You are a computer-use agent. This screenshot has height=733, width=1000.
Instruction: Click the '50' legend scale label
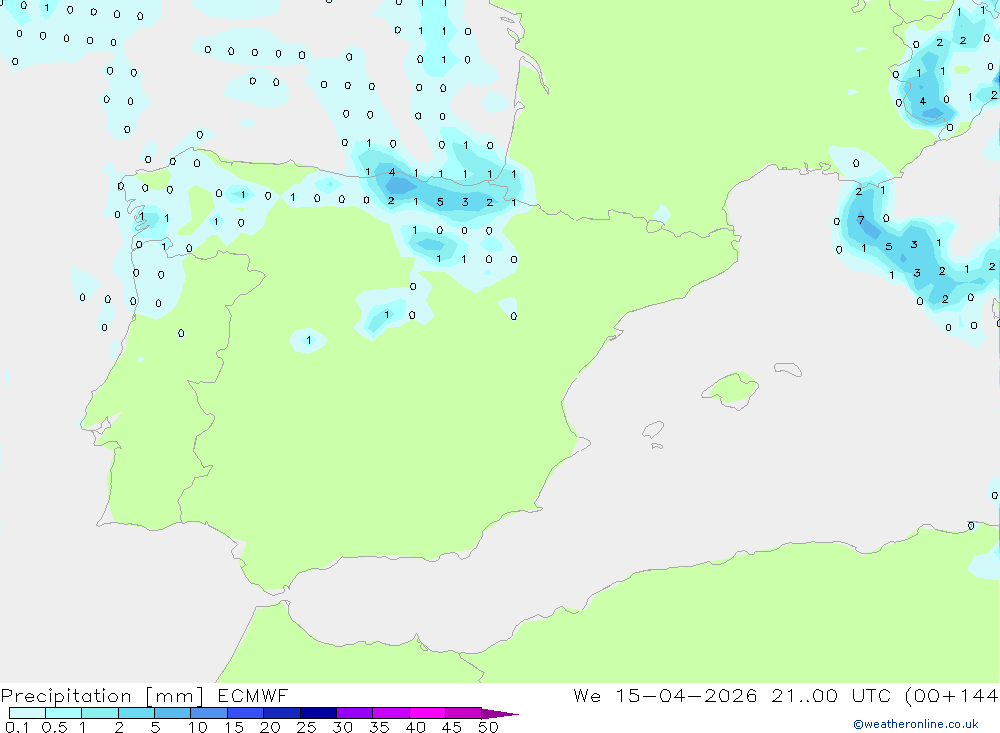(x=488, y=727)
